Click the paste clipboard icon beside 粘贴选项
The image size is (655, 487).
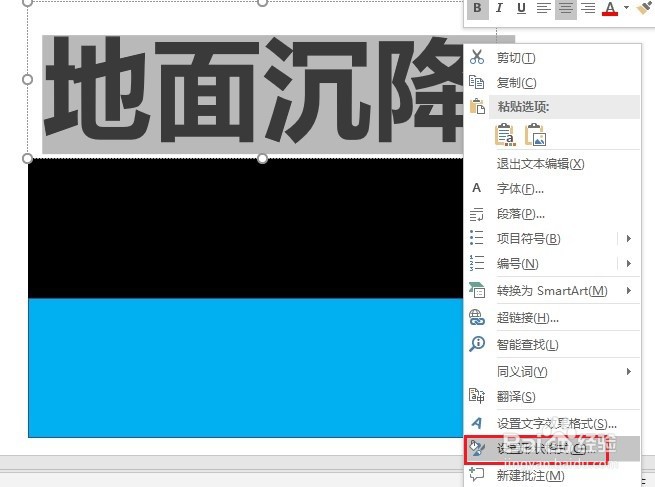coord(477,107)
